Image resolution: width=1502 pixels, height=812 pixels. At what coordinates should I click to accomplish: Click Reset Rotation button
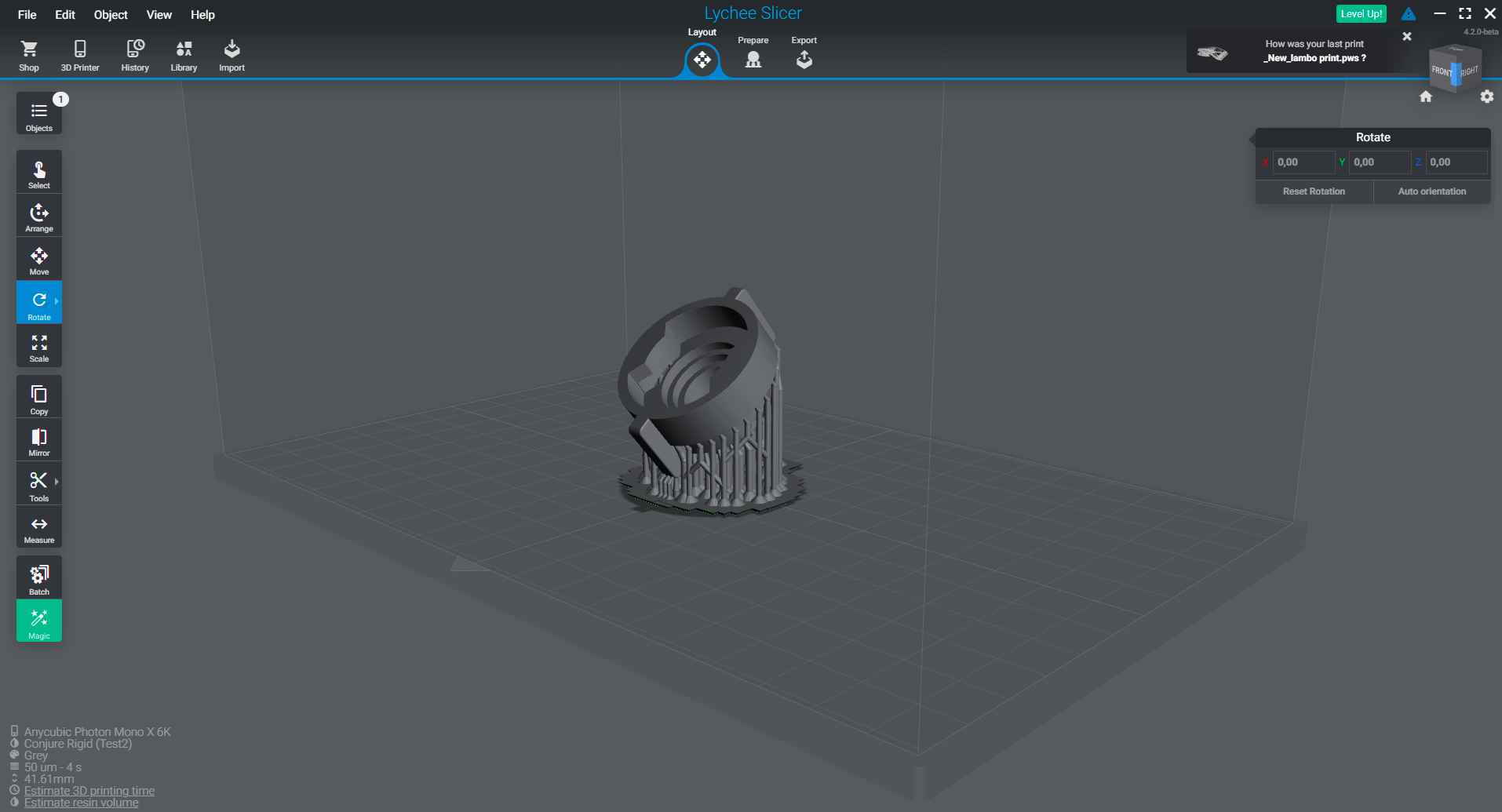[x=1314, y=191]
